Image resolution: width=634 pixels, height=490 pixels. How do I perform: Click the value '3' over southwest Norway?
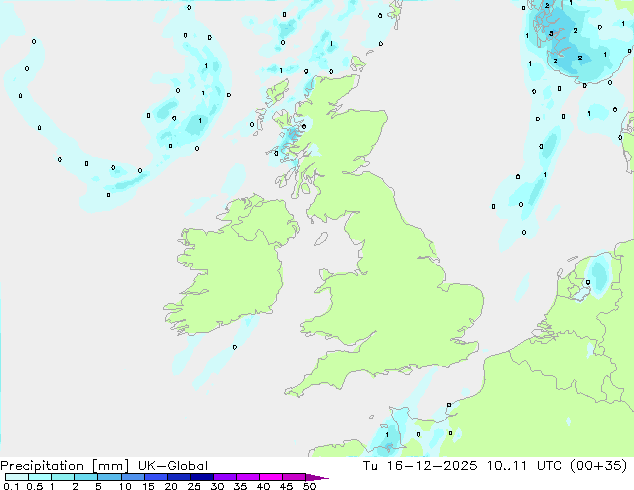(x=551, y=34)
